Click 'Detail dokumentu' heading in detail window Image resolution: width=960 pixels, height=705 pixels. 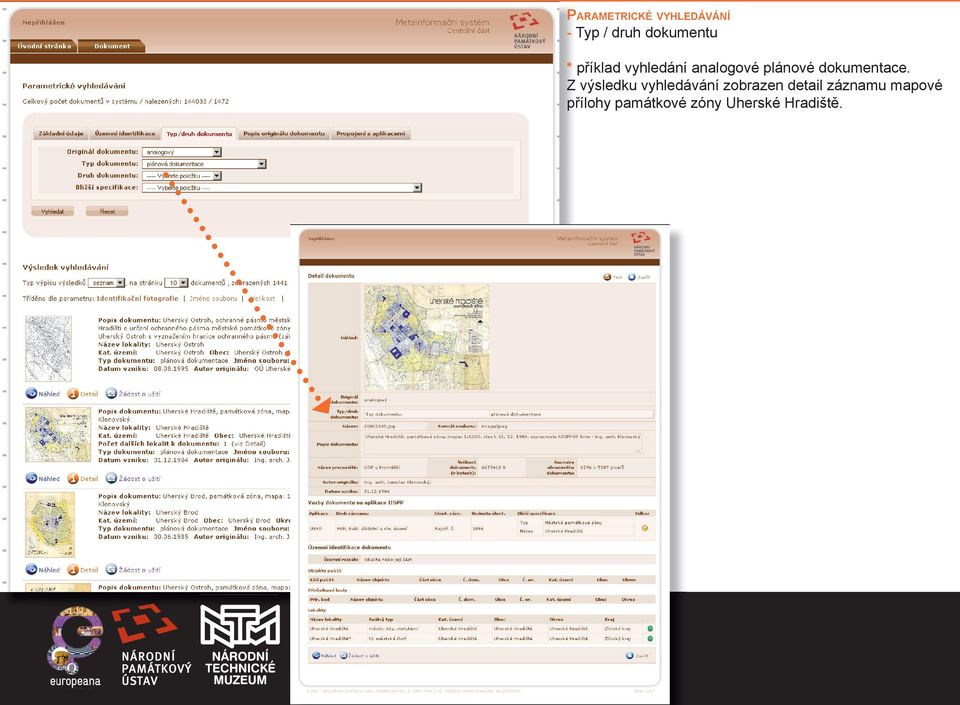point(331,276)
